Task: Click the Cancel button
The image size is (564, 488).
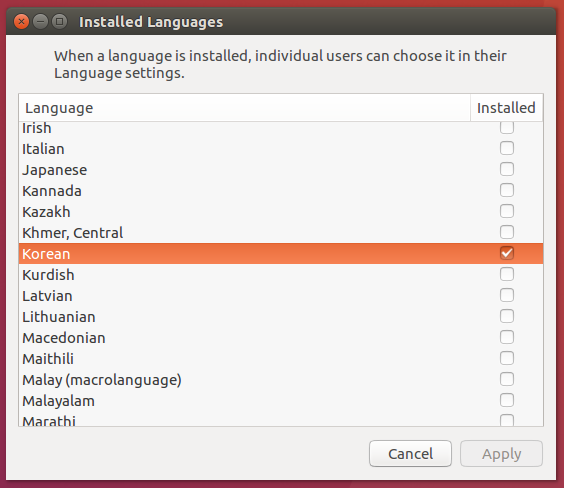Action: [x=410, y=454]
